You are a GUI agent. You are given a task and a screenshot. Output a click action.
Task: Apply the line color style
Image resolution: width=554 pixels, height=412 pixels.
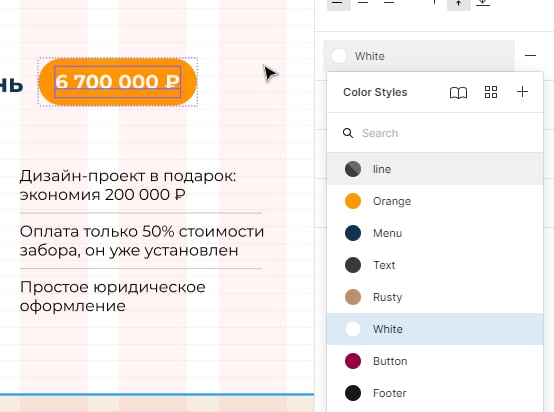click(x=435, y=169)
